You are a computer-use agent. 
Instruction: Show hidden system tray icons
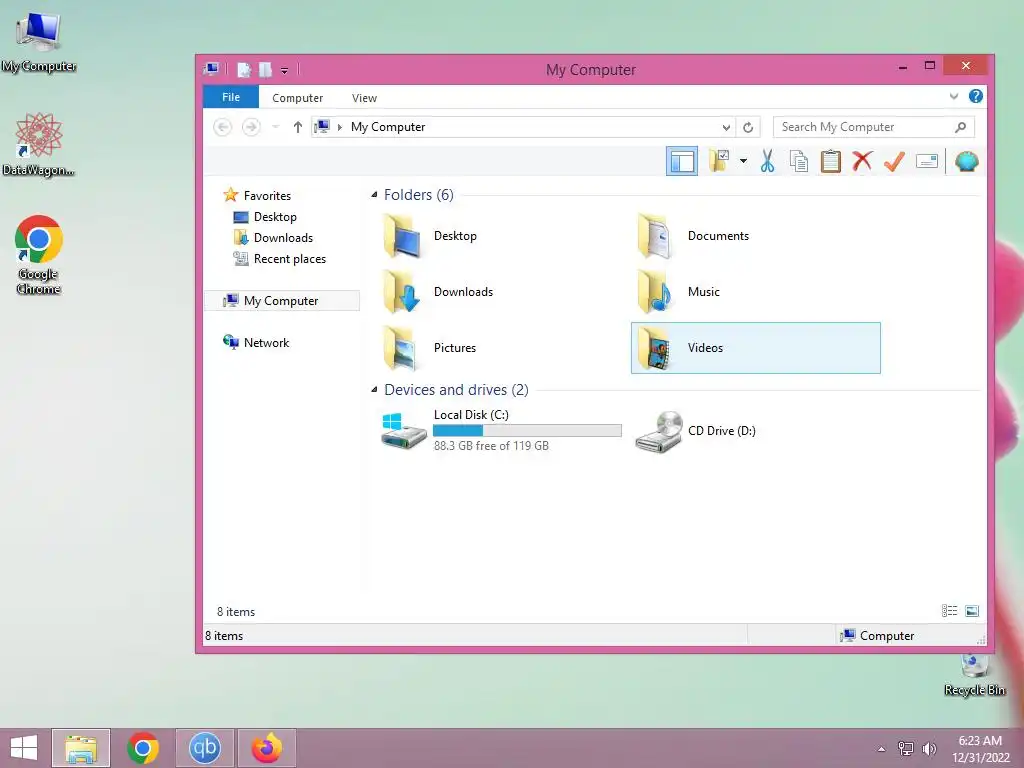click(882, 749)
